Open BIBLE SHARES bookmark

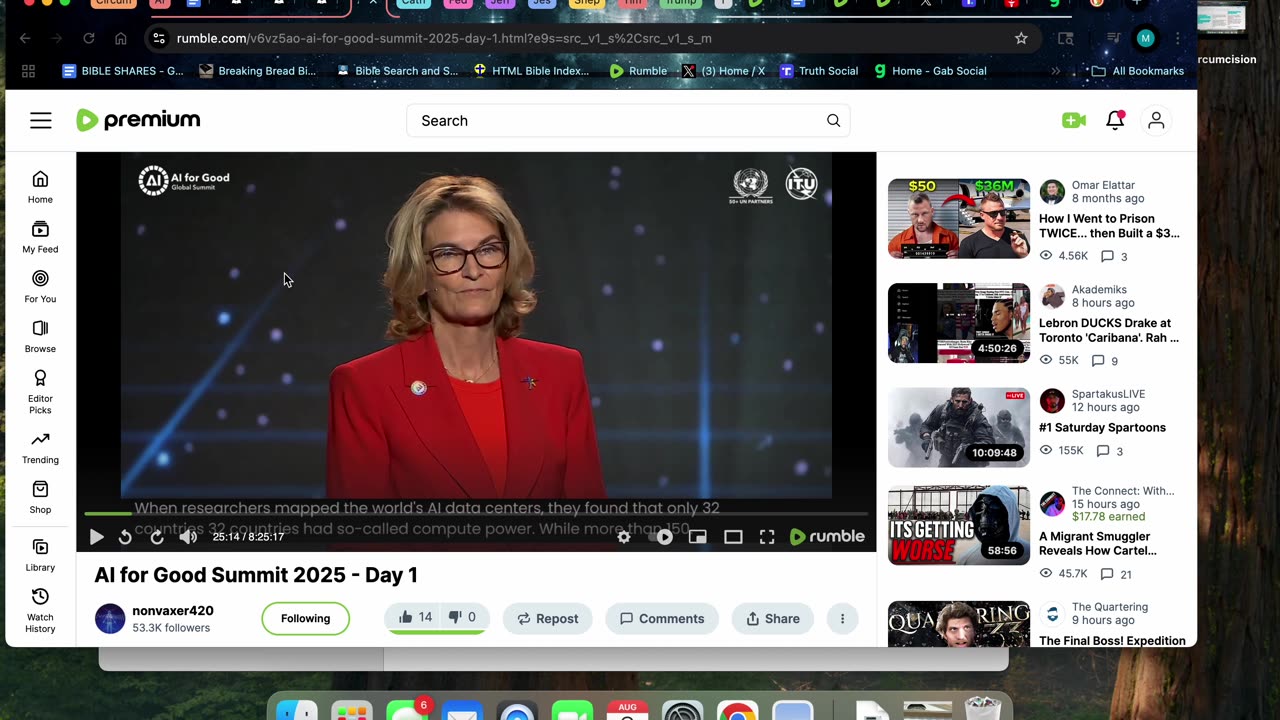(x=123, y=71)
